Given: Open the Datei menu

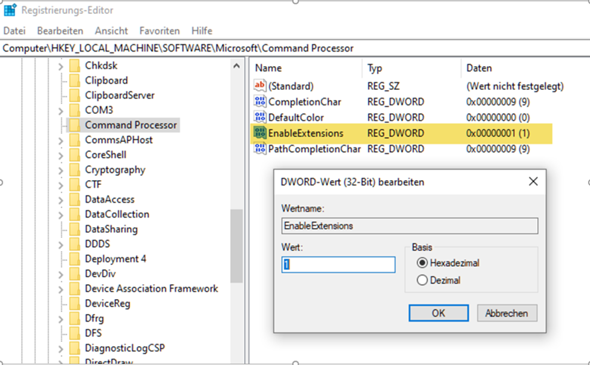Looking at the screenshot, I should tap(14, 31).
